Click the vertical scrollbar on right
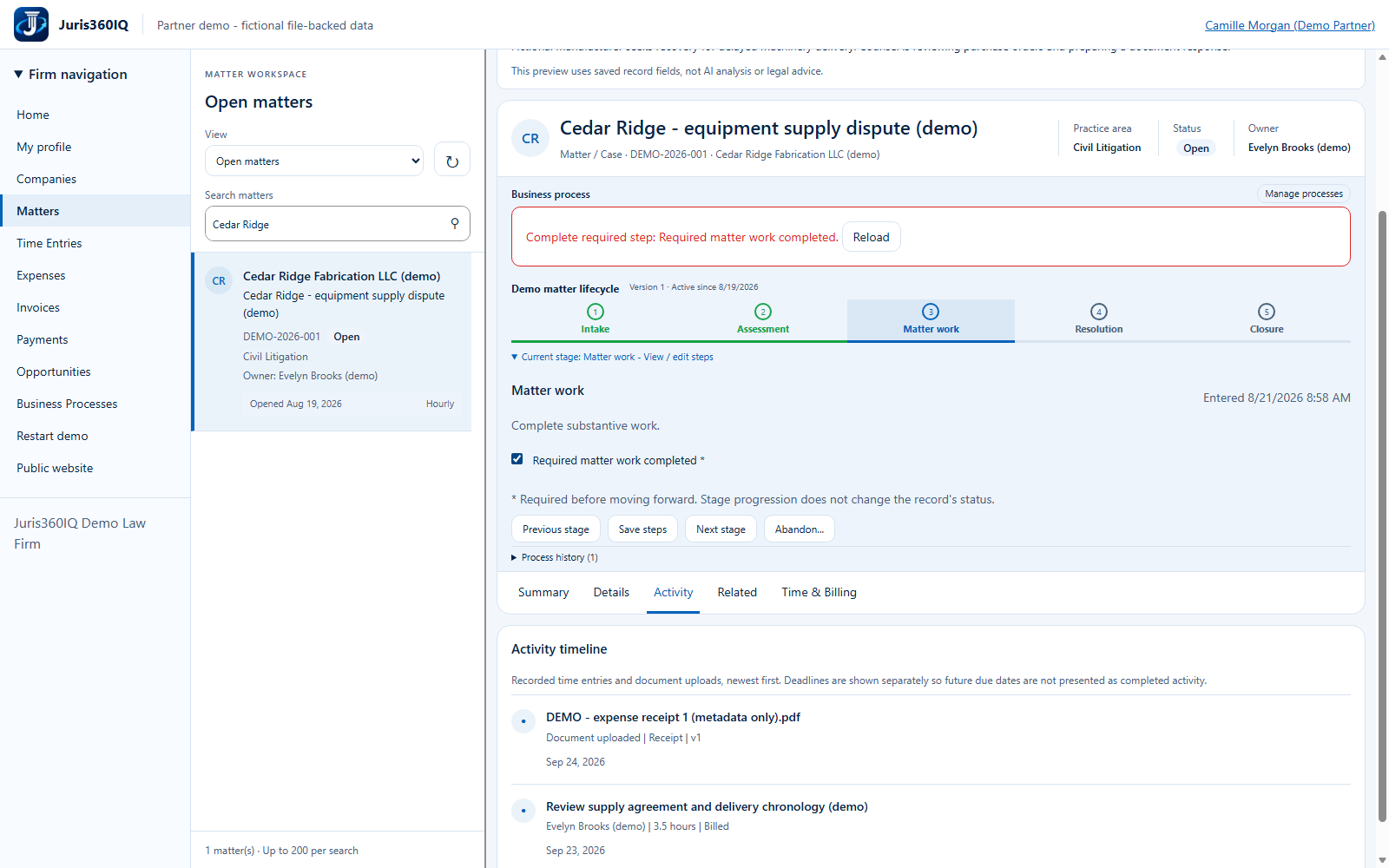 [x=1382, y=516]
